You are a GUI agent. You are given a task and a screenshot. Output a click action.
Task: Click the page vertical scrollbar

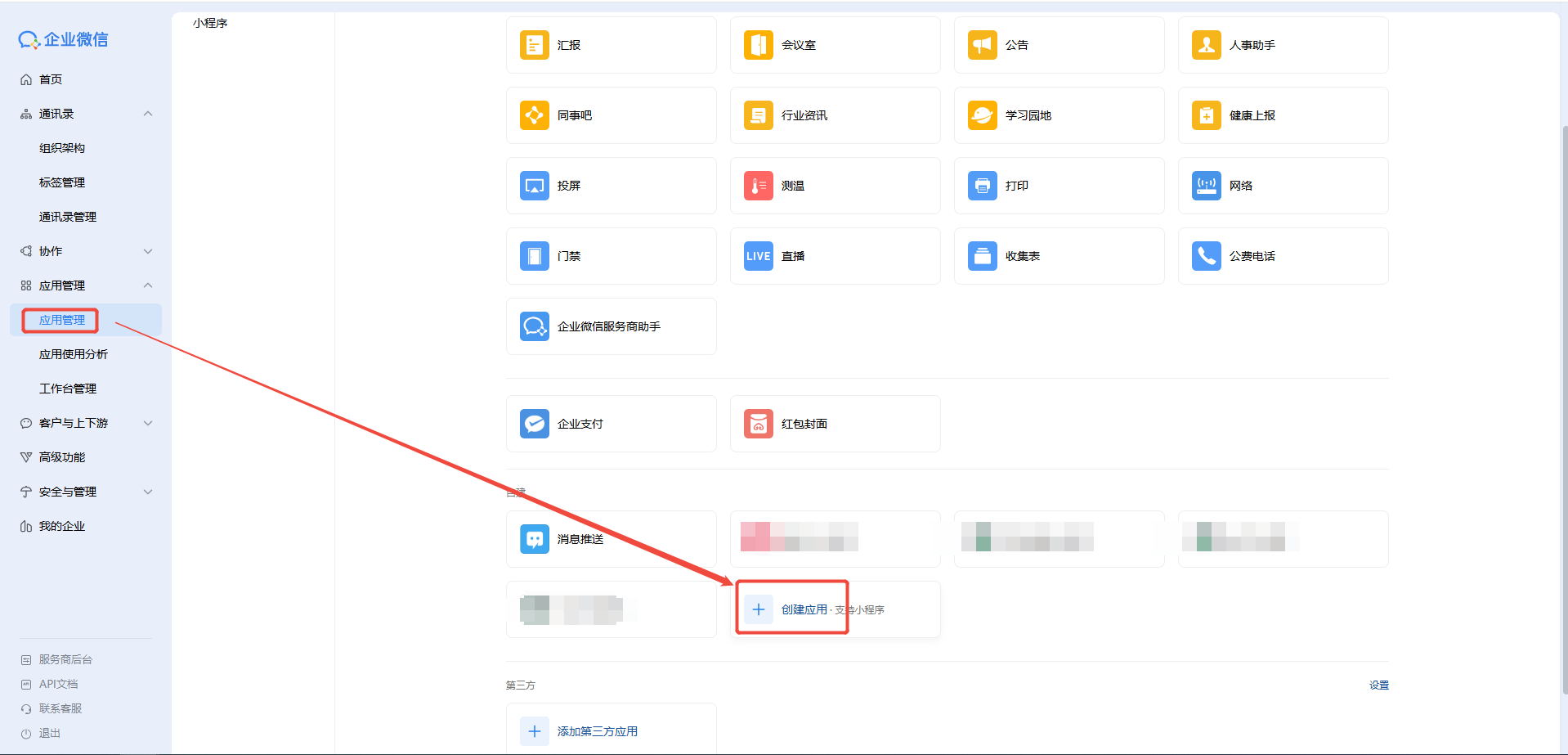(x=1565, y=409)
